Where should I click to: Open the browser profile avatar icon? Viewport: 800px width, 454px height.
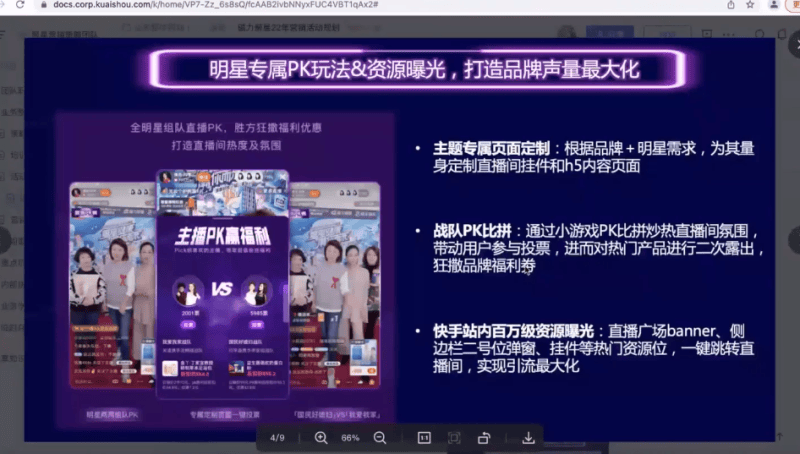coord(774,5)
